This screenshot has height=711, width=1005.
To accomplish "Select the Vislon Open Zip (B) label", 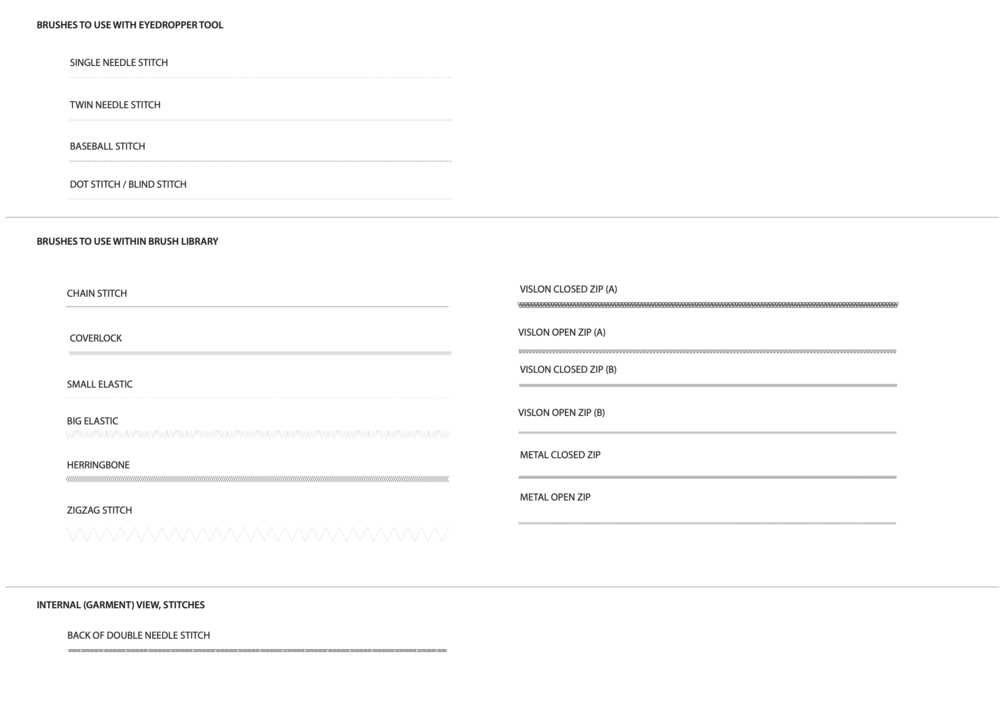I will click(561, 413).
